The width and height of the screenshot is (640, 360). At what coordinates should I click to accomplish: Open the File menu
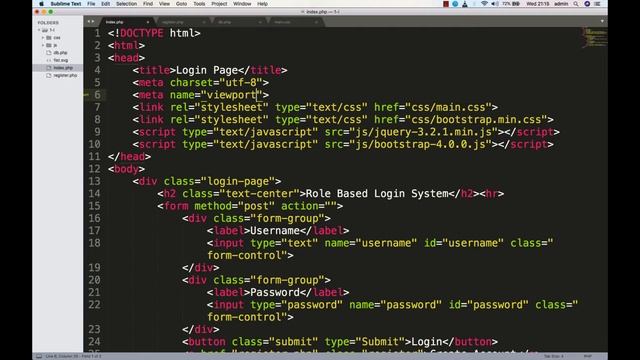91,4
